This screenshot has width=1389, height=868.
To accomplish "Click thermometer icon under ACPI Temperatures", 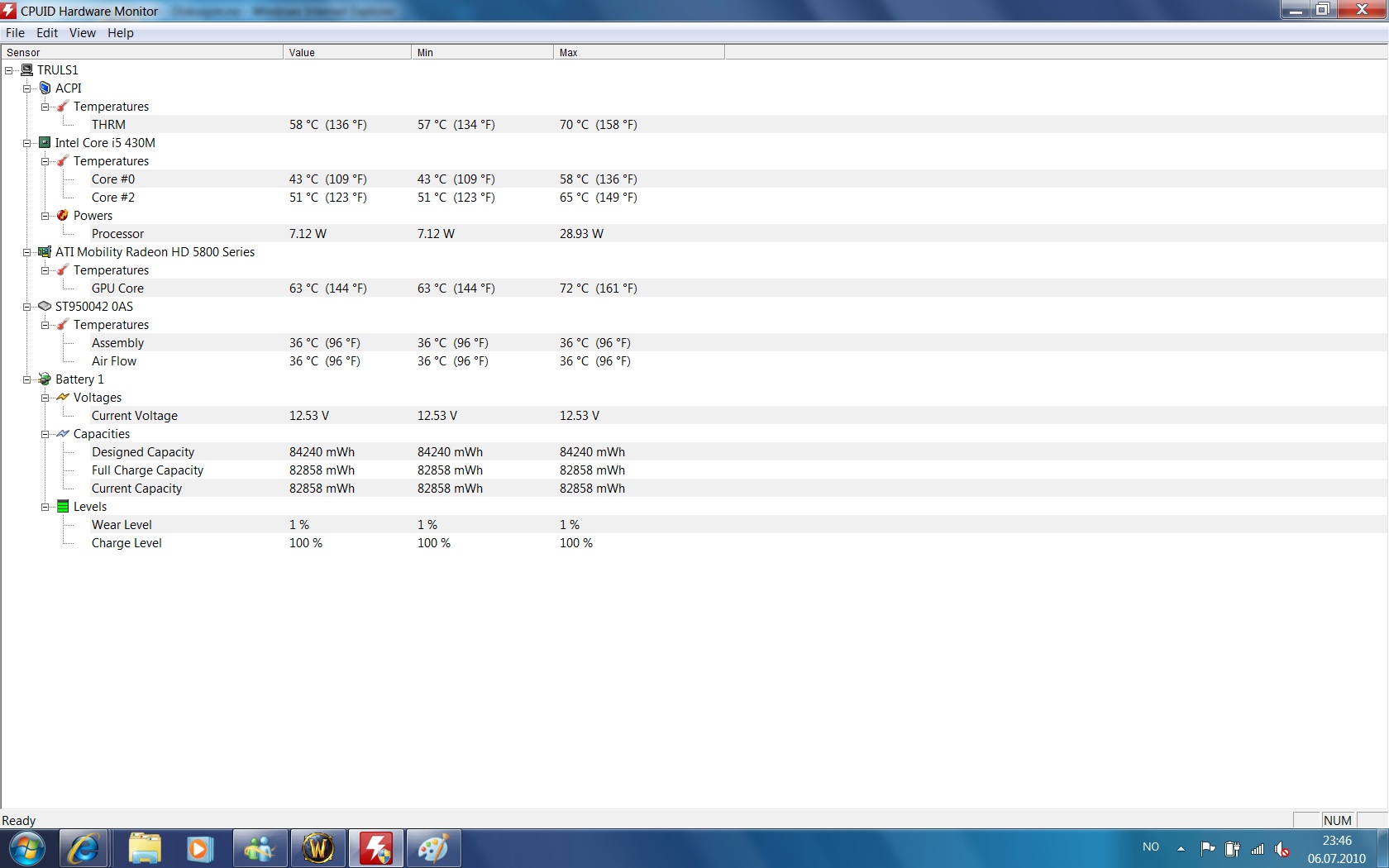I will tap(63, 107).
